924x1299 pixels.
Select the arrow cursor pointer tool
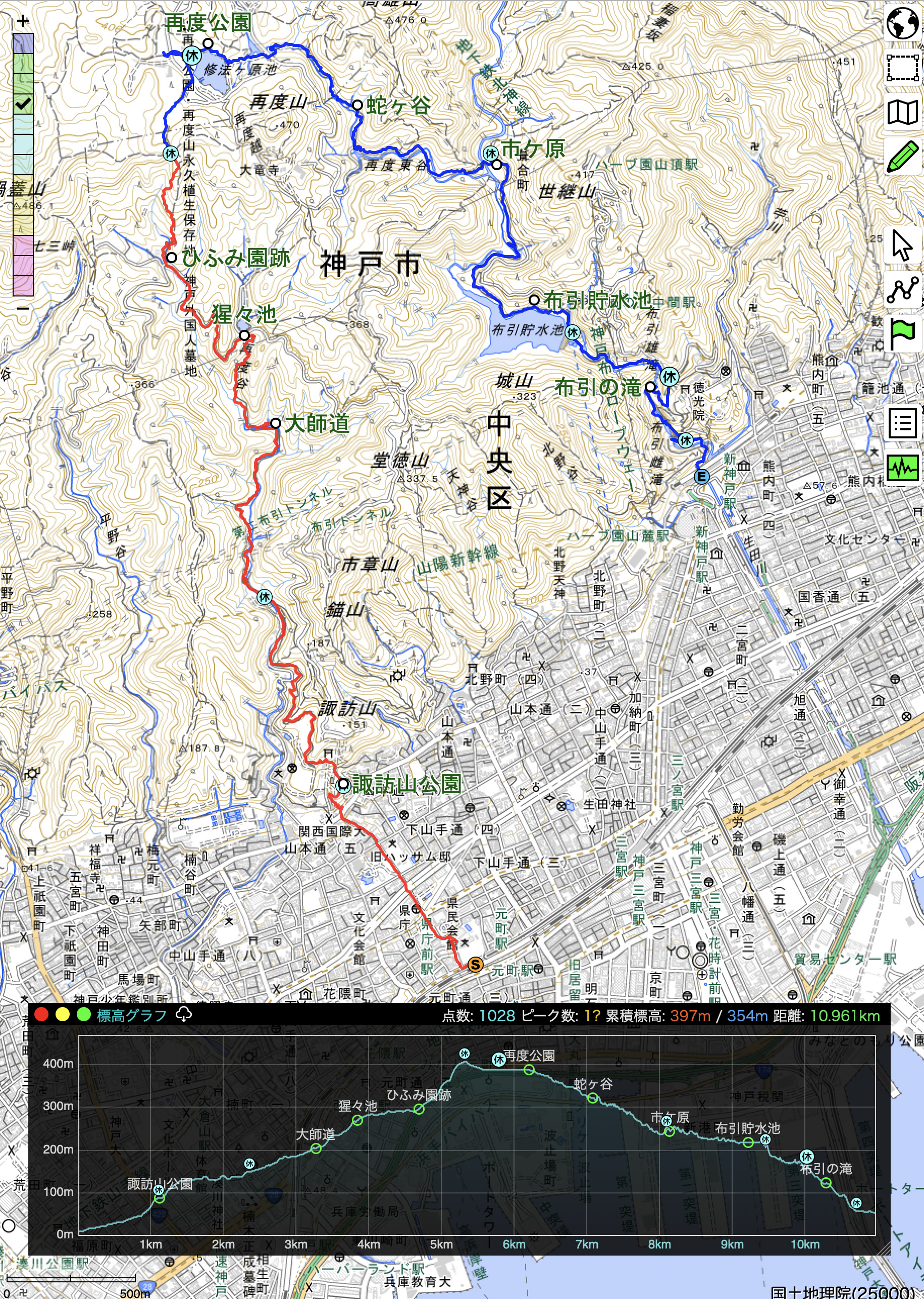(x=902, y=245)
